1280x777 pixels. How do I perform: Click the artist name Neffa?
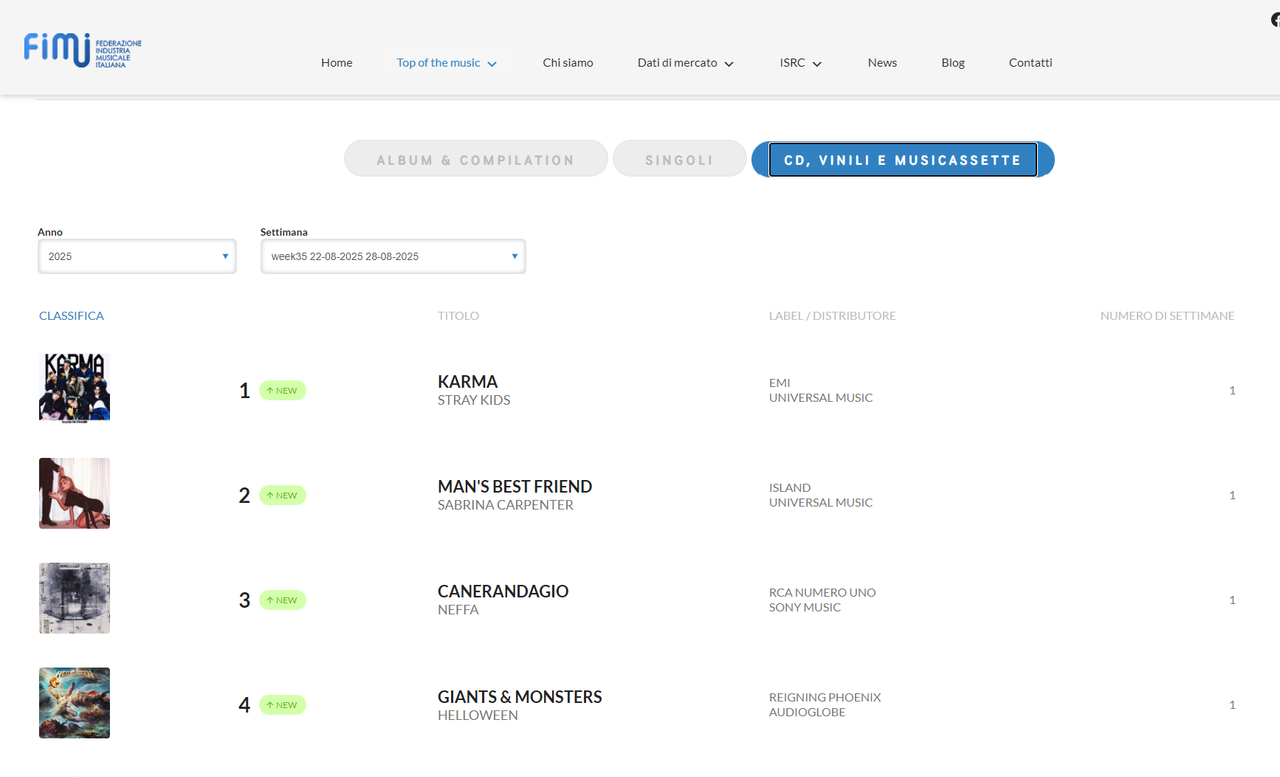458,610
